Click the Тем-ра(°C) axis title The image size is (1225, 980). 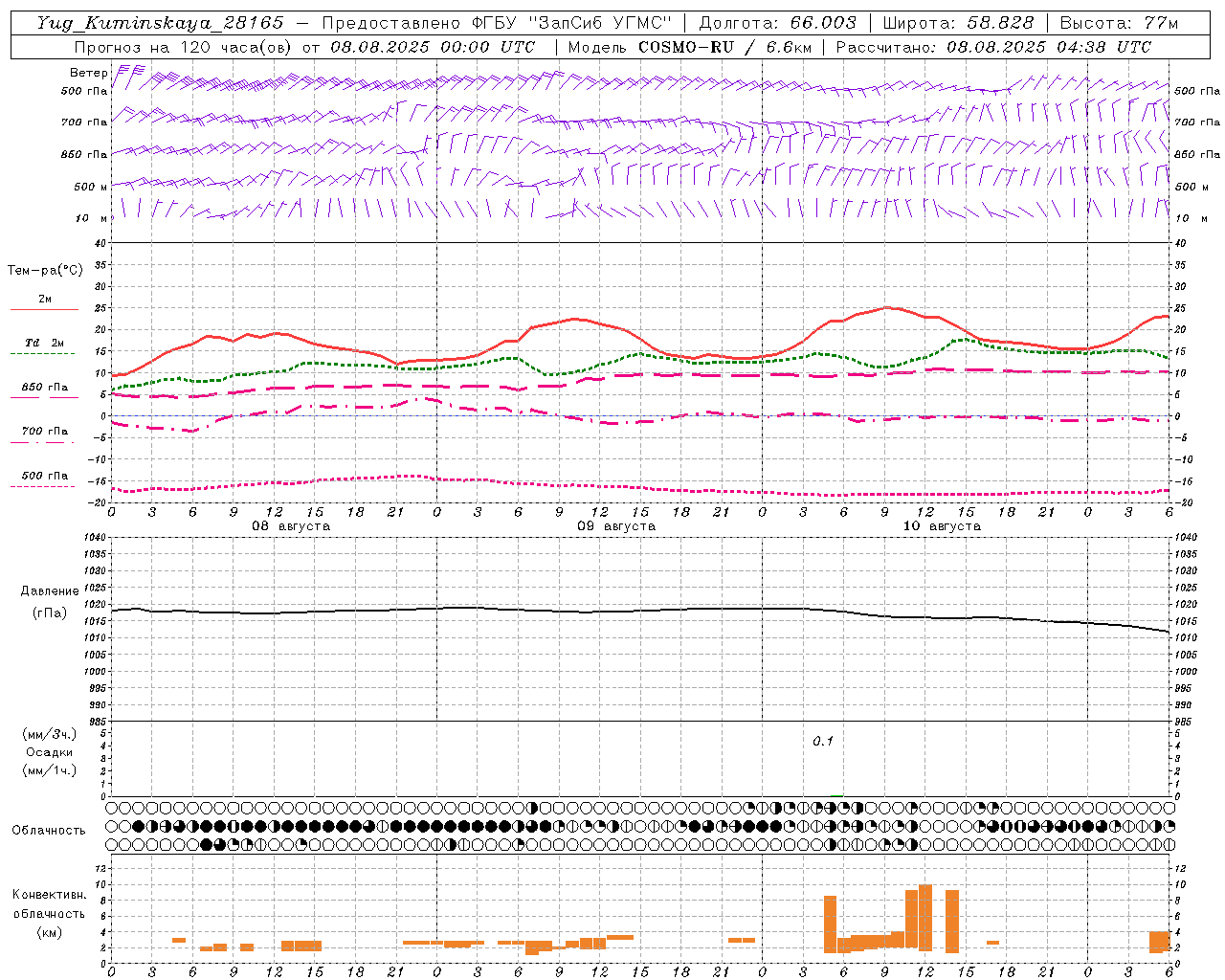pyautogui.click(x=45, y=271)
